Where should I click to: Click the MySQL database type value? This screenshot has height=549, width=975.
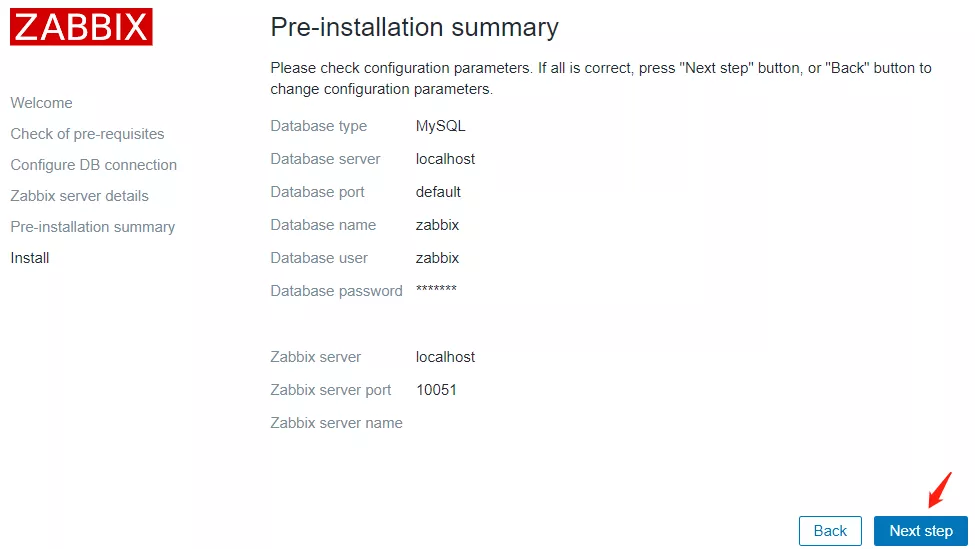440,126
